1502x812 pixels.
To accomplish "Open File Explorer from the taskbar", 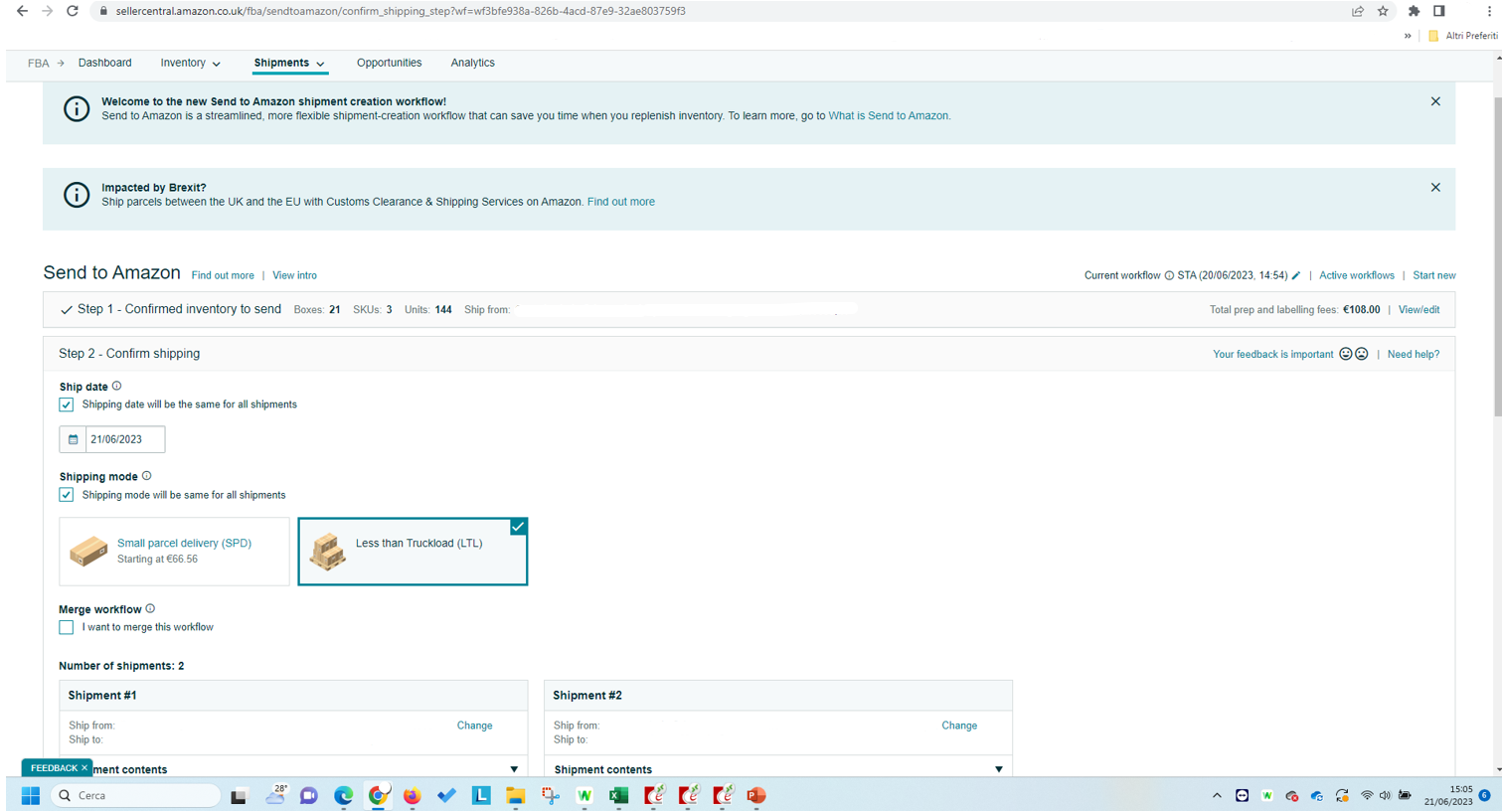I will [515, 795].
